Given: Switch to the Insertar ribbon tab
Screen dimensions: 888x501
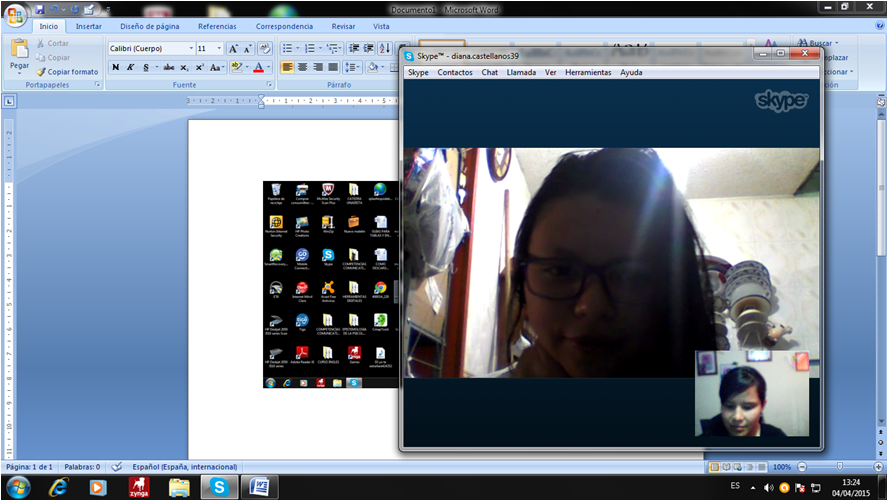Looking at the screenshot, I should tap(89, 26).
